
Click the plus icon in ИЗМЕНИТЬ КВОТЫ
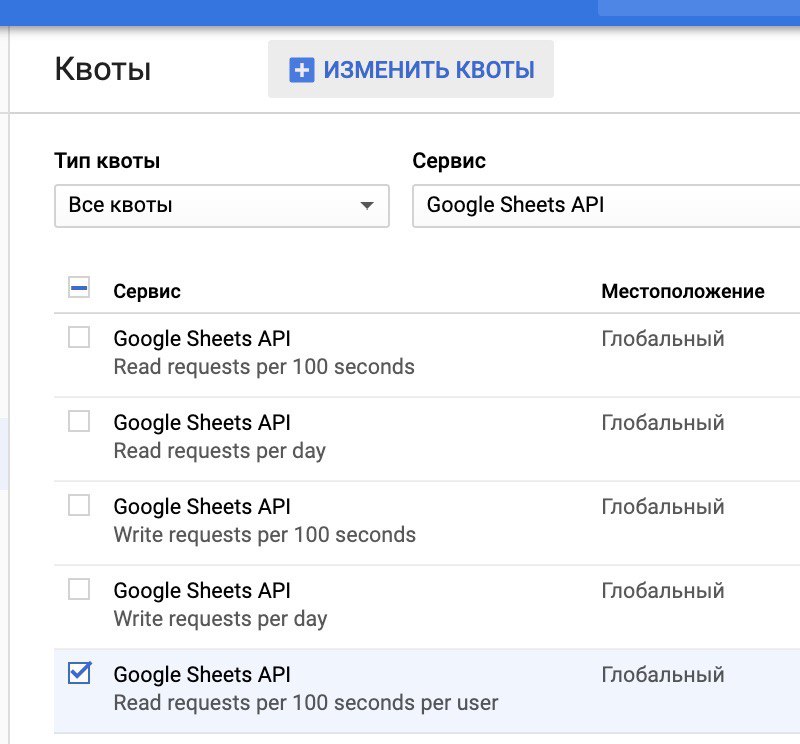[302, 69]
